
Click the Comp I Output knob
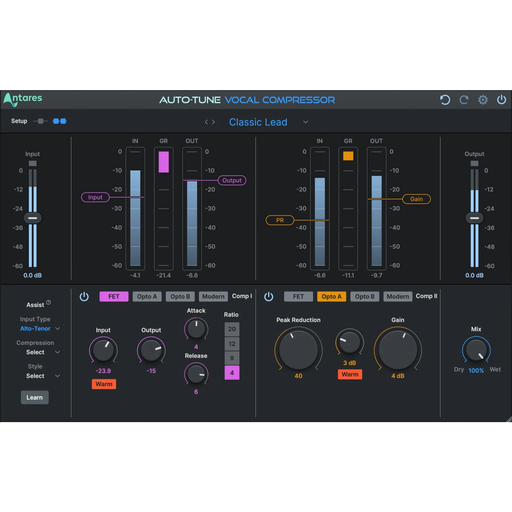tap(151, 350)
